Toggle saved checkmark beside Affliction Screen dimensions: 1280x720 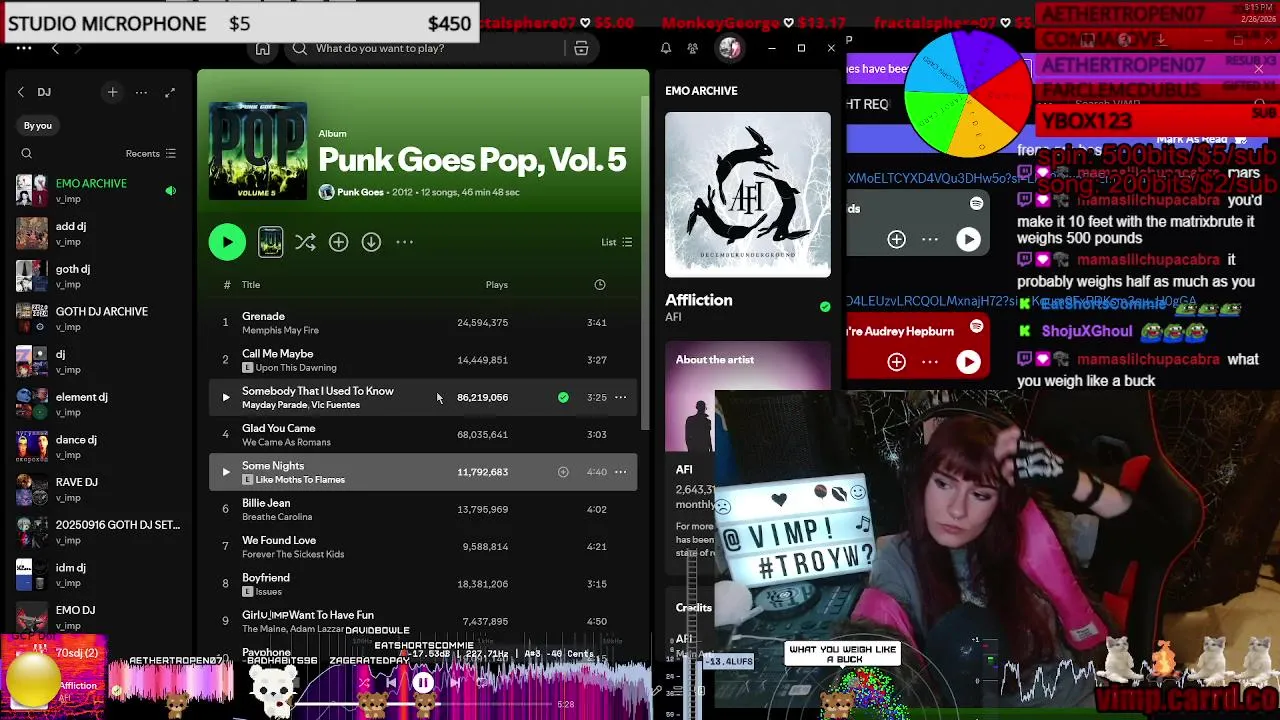(x=825, y=307)
